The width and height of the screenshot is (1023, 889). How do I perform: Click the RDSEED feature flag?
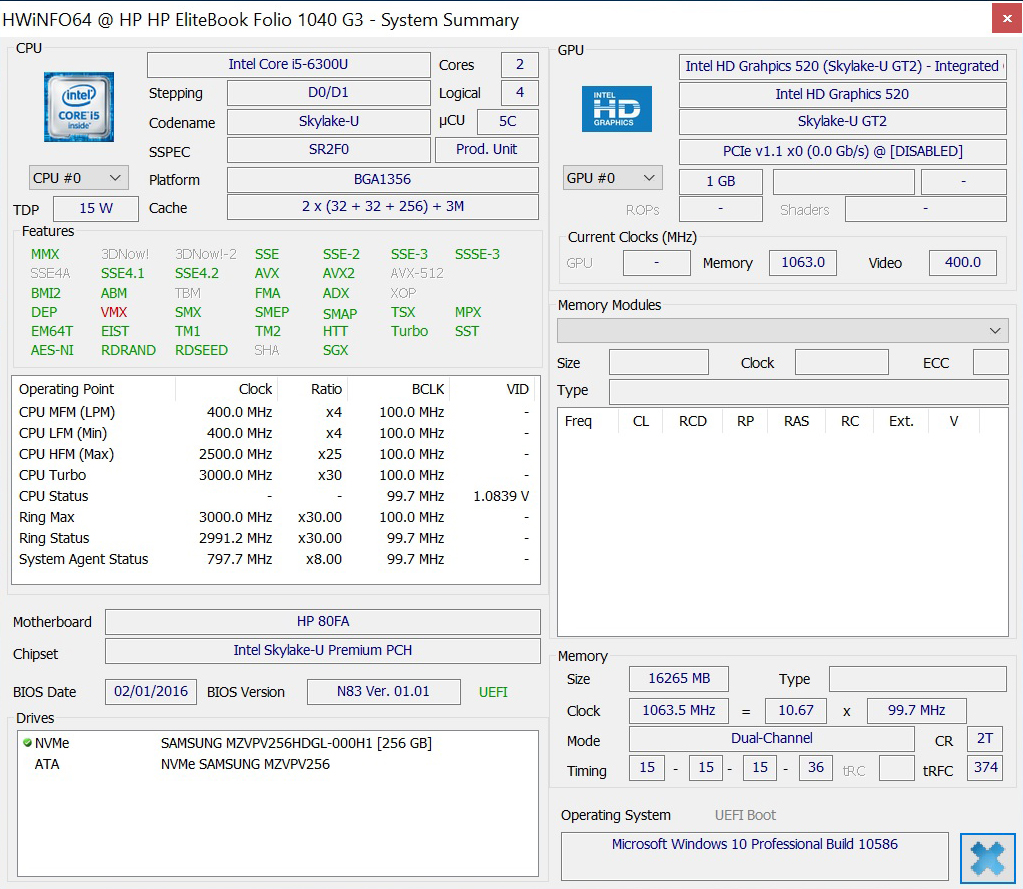click(201, 350)
